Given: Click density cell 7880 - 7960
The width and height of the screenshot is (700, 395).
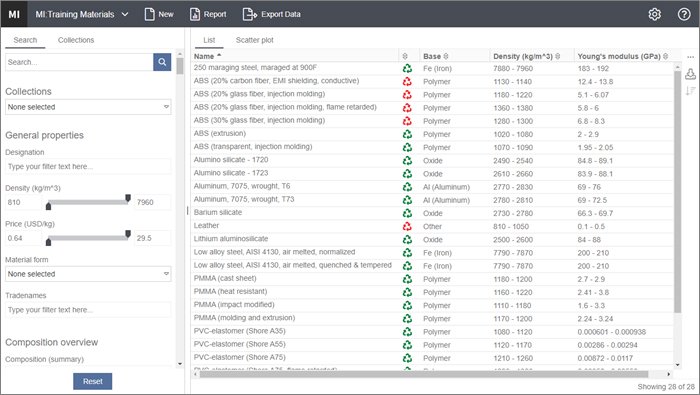Looking at the screenshot, I should [512, 69].
